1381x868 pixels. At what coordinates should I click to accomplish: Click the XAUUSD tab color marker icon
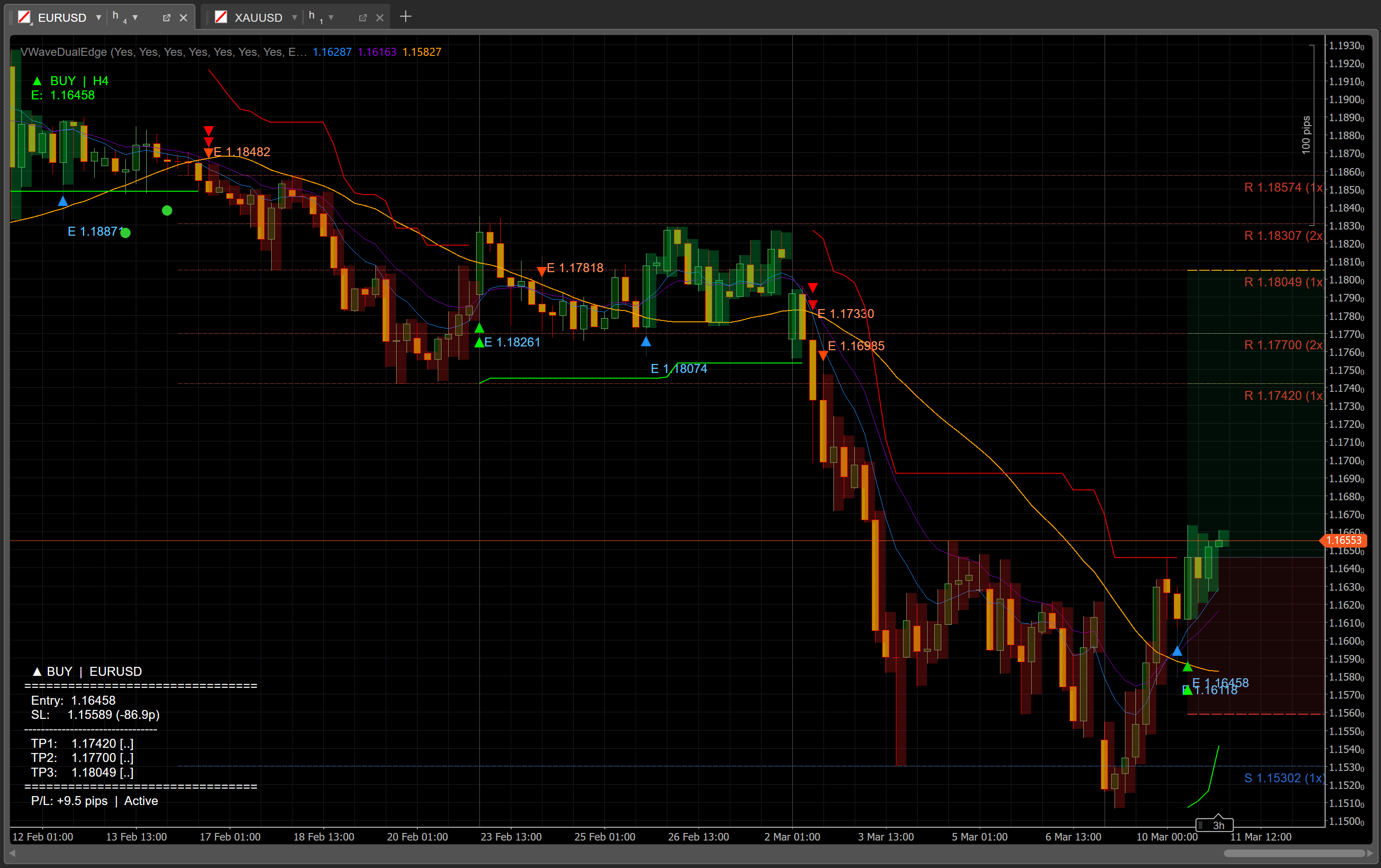(221, 17)
